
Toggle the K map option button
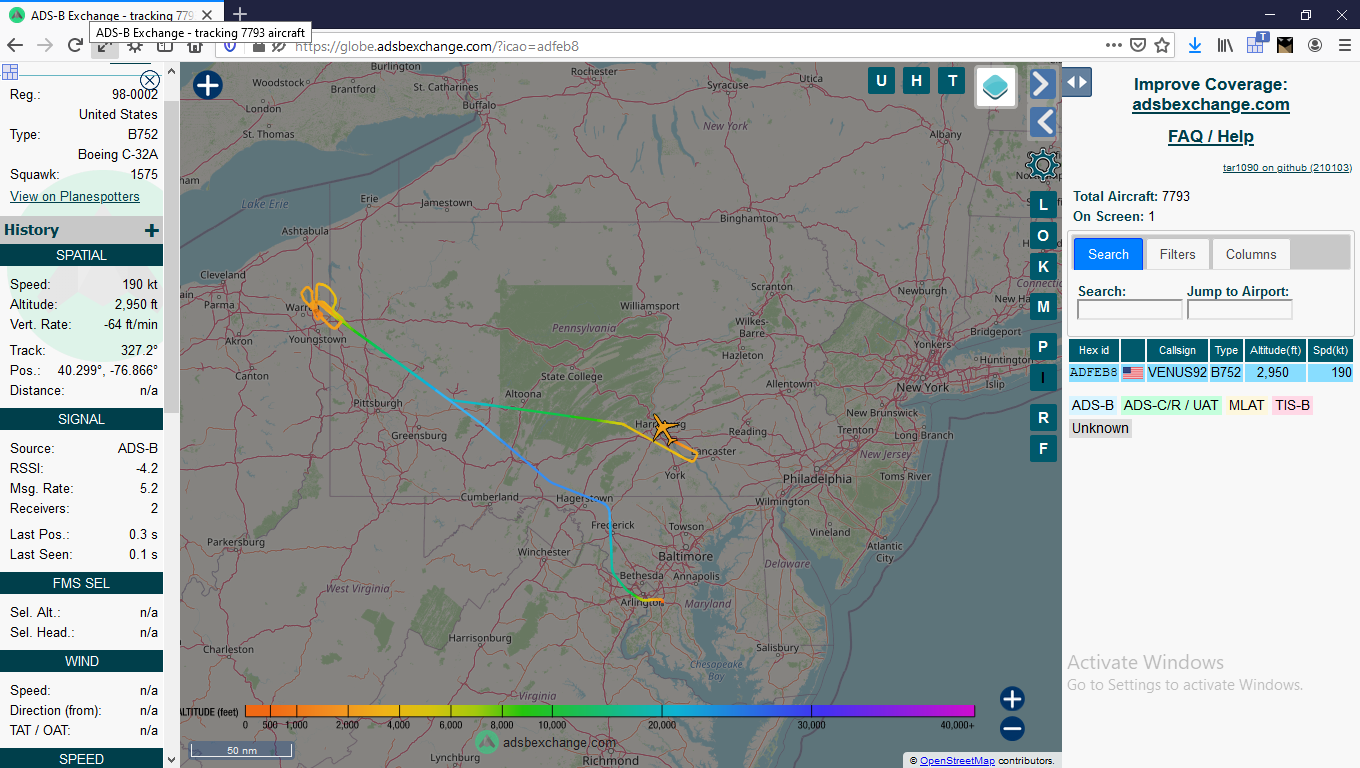[1043, 267]
